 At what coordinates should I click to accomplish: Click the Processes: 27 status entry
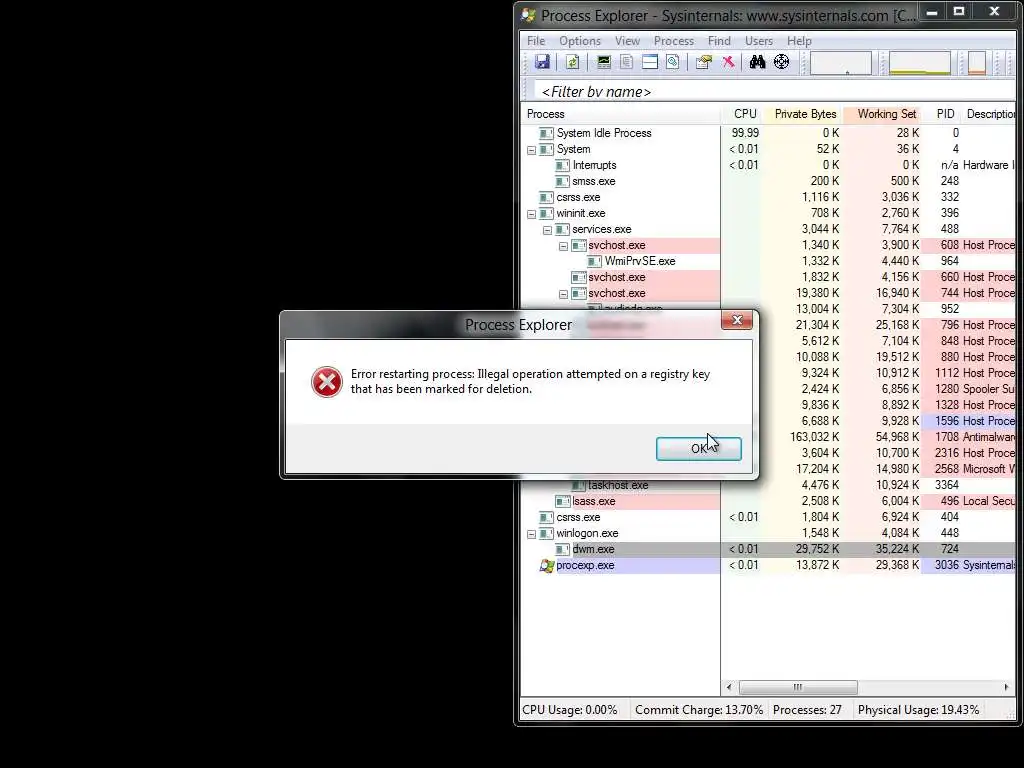[807, 710]
